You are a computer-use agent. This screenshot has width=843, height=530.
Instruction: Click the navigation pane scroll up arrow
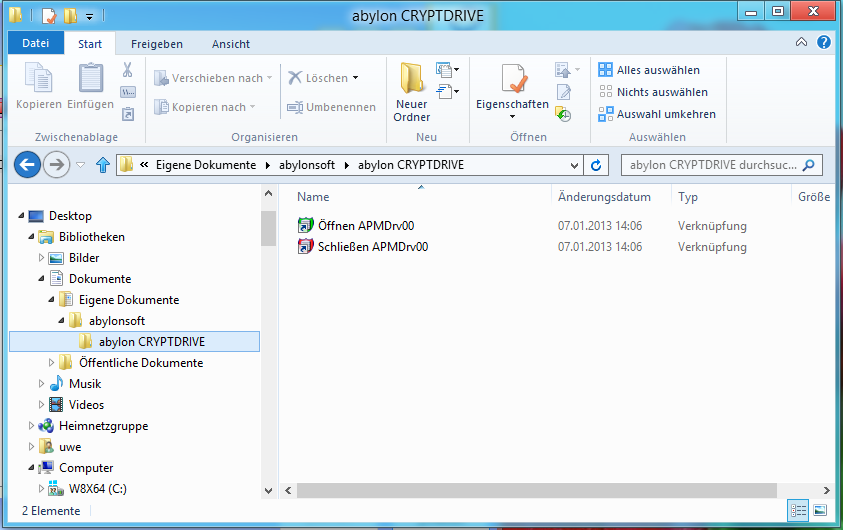click(268, 194)
